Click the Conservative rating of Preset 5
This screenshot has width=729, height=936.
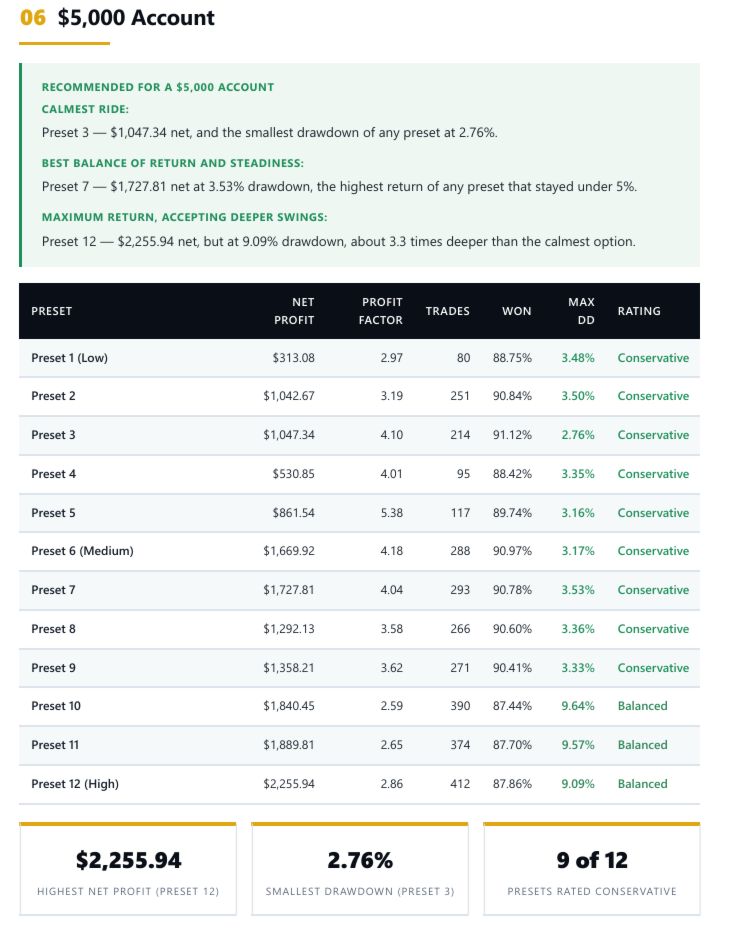(x=653, y=513)
